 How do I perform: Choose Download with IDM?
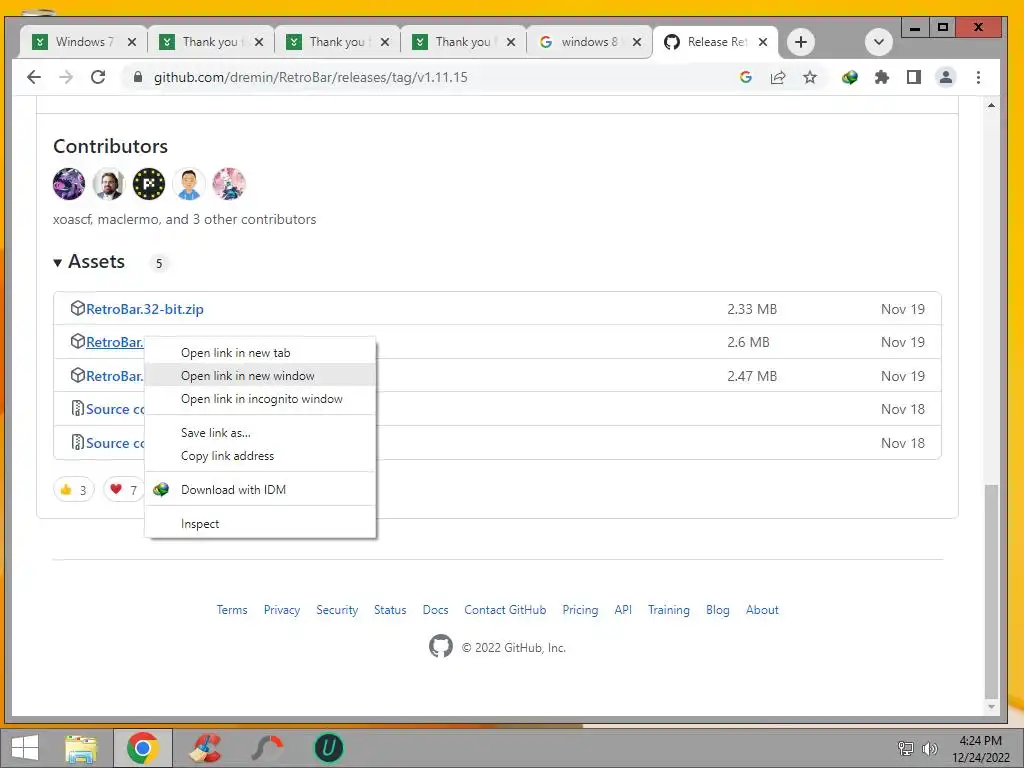tap(261, 490)
